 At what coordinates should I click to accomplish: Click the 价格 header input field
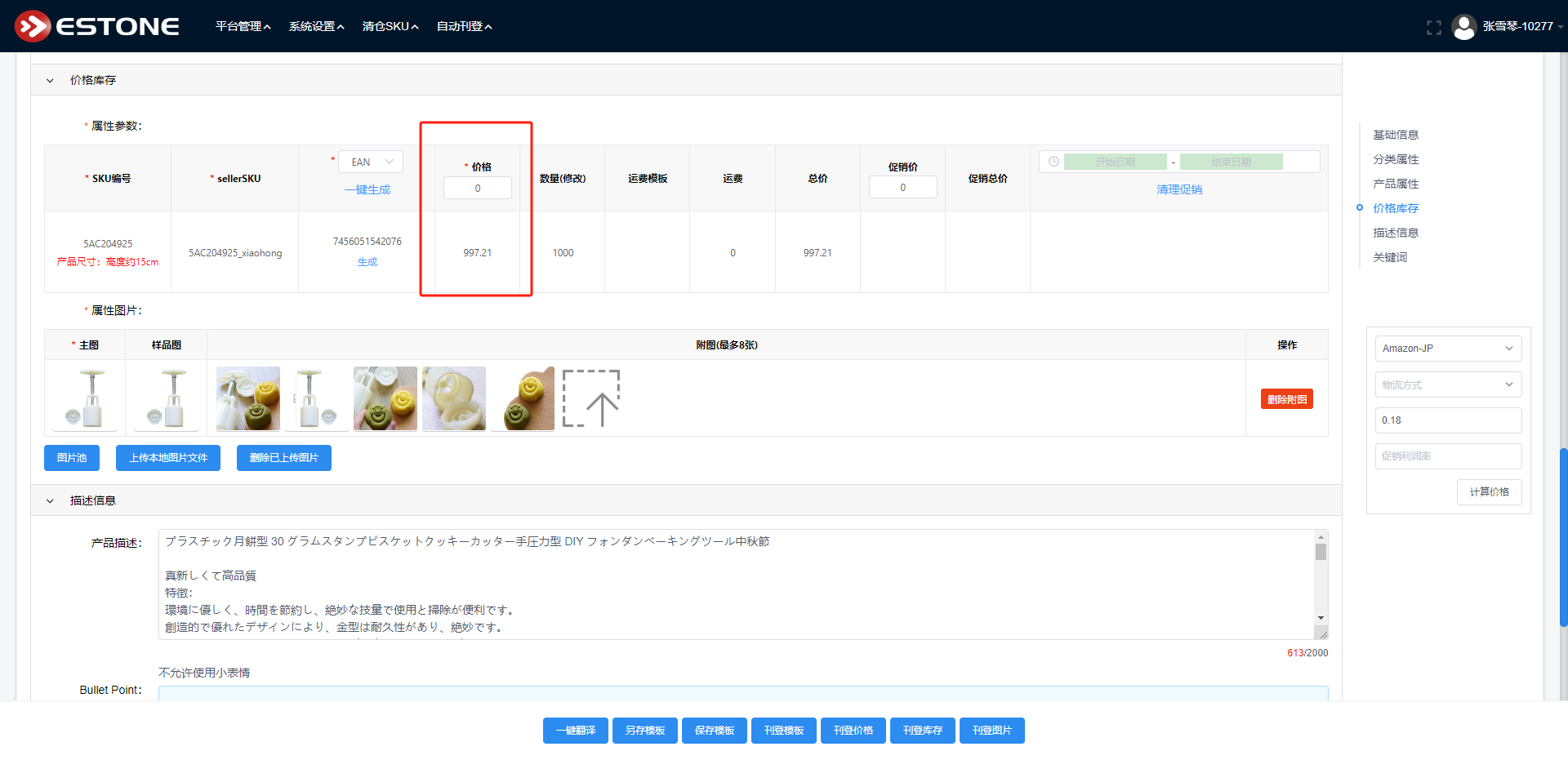[x=478, y=188]
